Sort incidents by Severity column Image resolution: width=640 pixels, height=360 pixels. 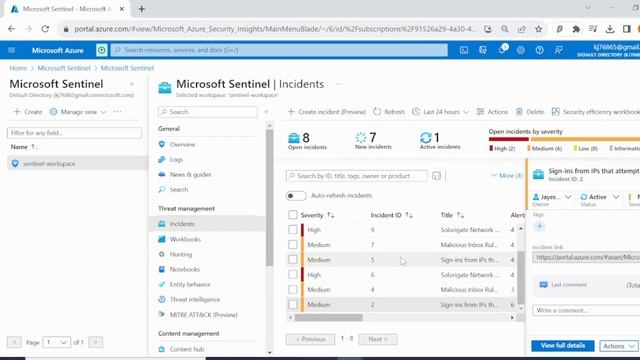(x=317, y=215)
